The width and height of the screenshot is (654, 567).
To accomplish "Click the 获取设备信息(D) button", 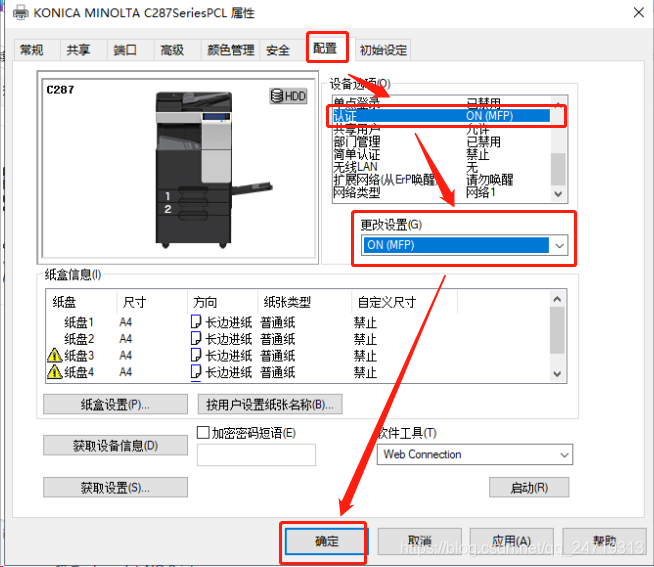I will pyautogui.click(x=115, y=446).
